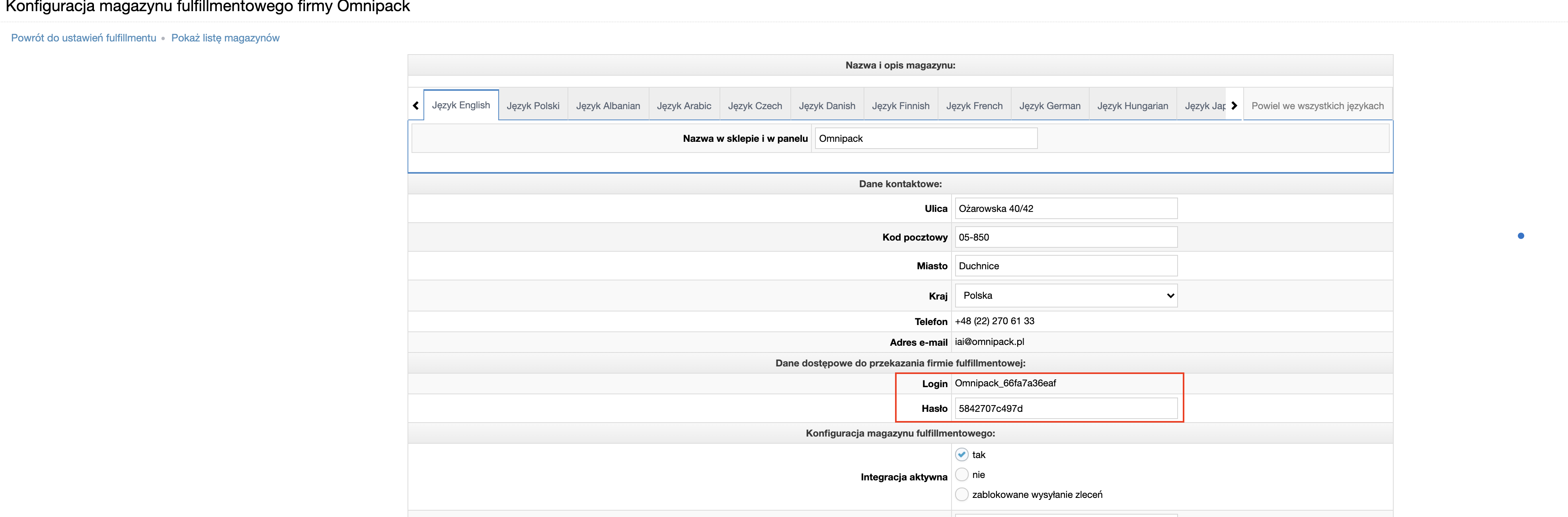Open the Język Hungarian tab
Image resolution: width=1568 pixels, height=517 pixels.
(x=1132, y=106)
